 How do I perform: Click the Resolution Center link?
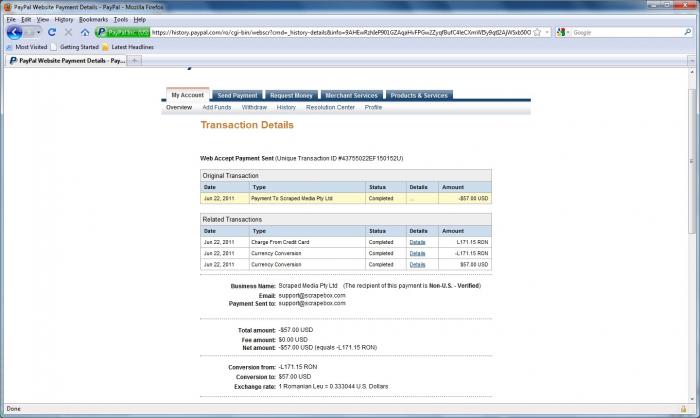(330, 107)
